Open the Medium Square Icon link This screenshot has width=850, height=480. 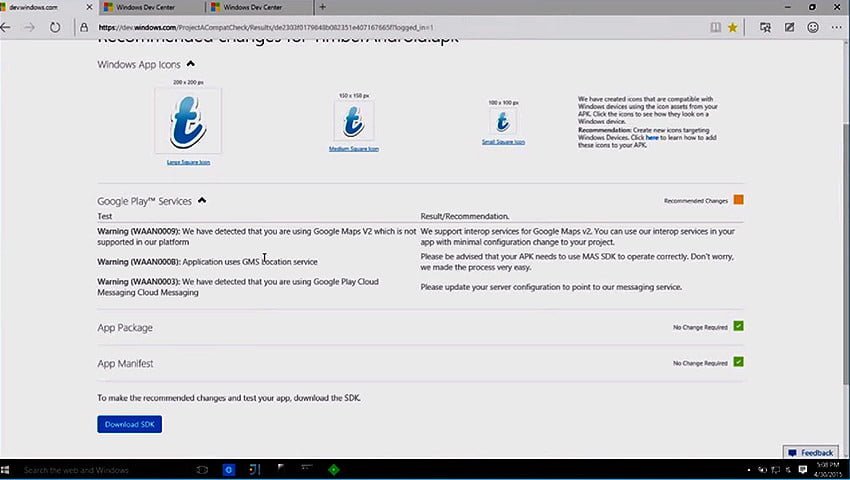pos(354,149)
